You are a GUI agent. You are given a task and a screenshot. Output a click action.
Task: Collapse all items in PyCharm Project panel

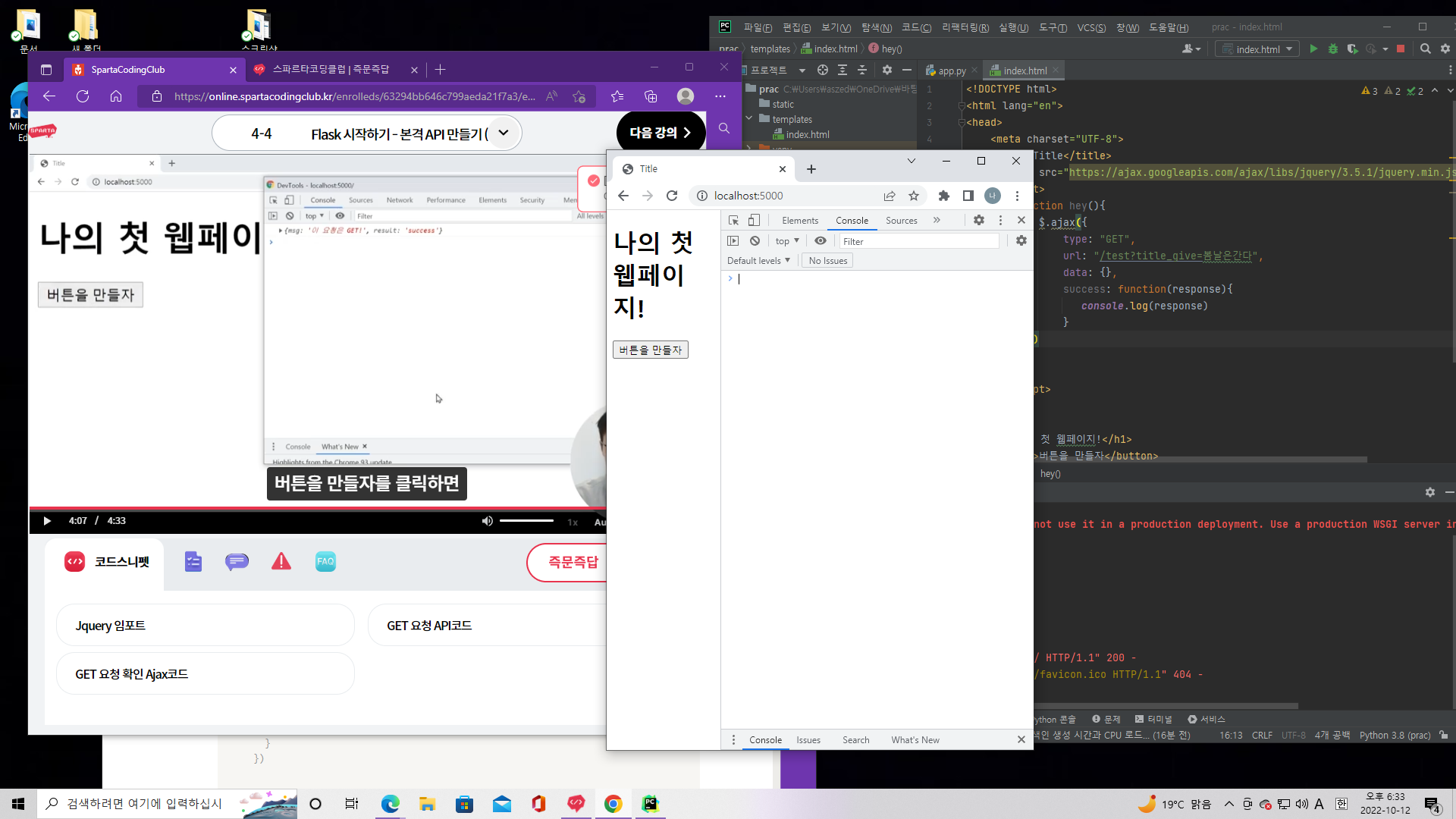coord(862,70)
